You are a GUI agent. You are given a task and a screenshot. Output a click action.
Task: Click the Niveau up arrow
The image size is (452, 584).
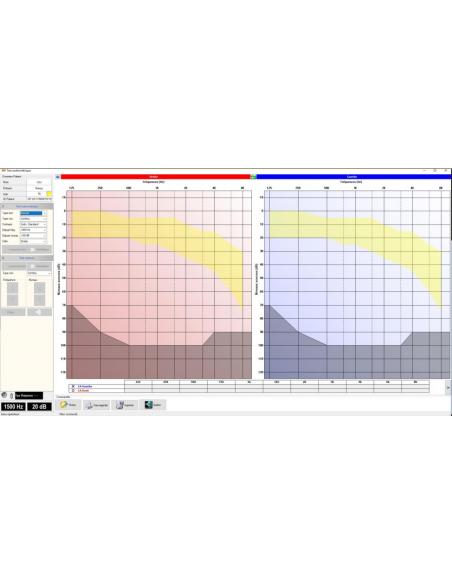click(39, 288)
